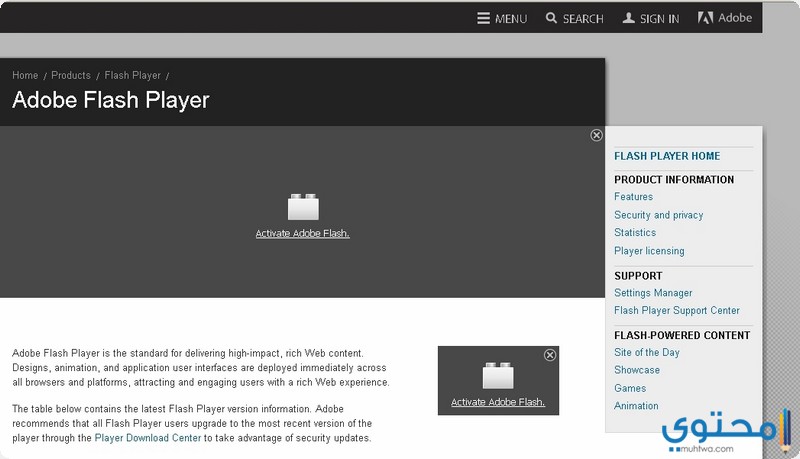This screenshot has width=800, height=459.
Task: Open the Statistics link
Action: click(x=635, y=233)
